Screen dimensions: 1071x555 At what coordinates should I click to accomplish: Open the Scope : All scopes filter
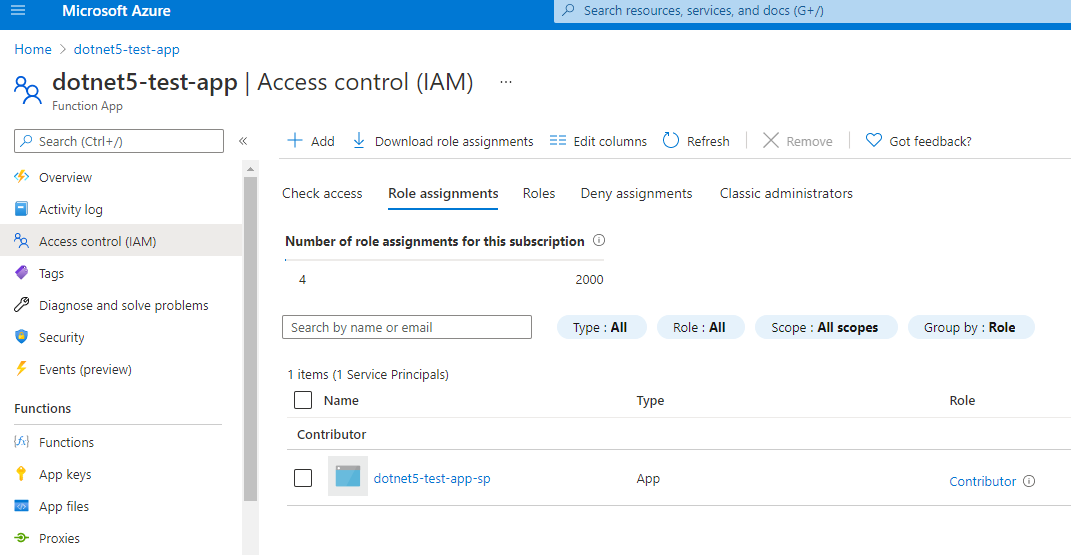coord(826,327)
